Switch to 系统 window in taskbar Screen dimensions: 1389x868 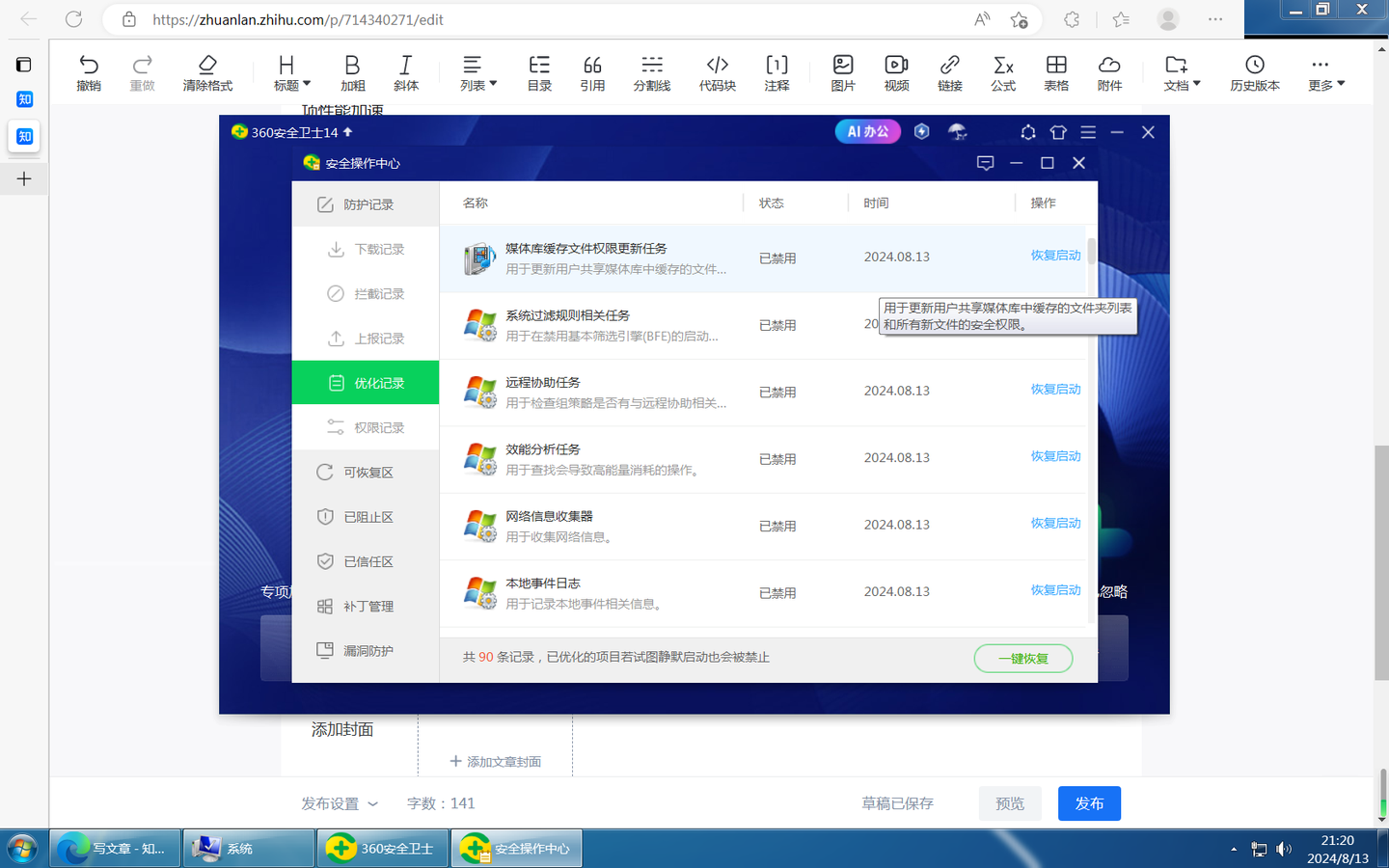(x=248, y=849)
